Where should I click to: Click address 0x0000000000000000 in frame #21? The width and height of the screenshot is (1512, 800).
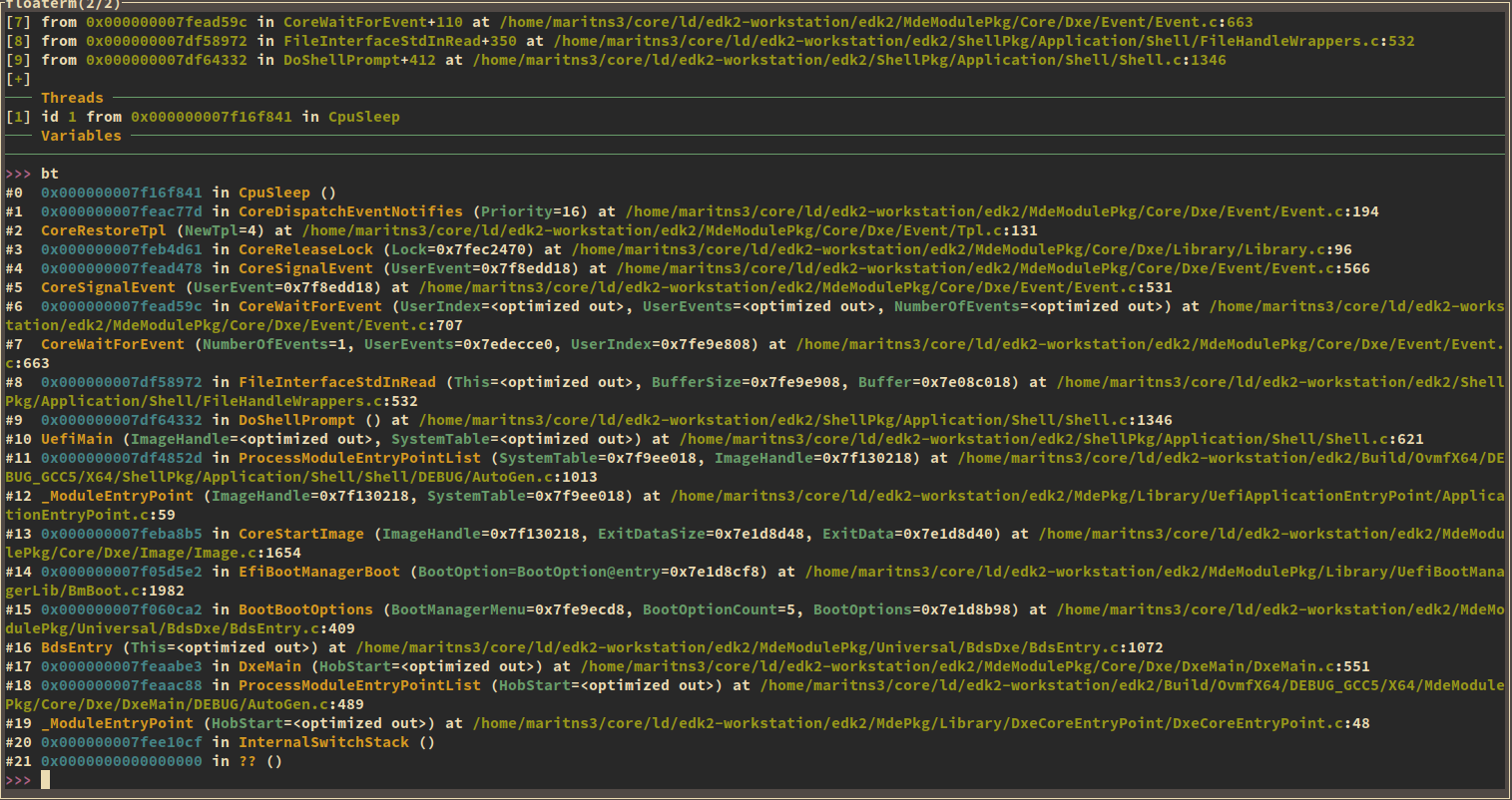tap(122, 761)
